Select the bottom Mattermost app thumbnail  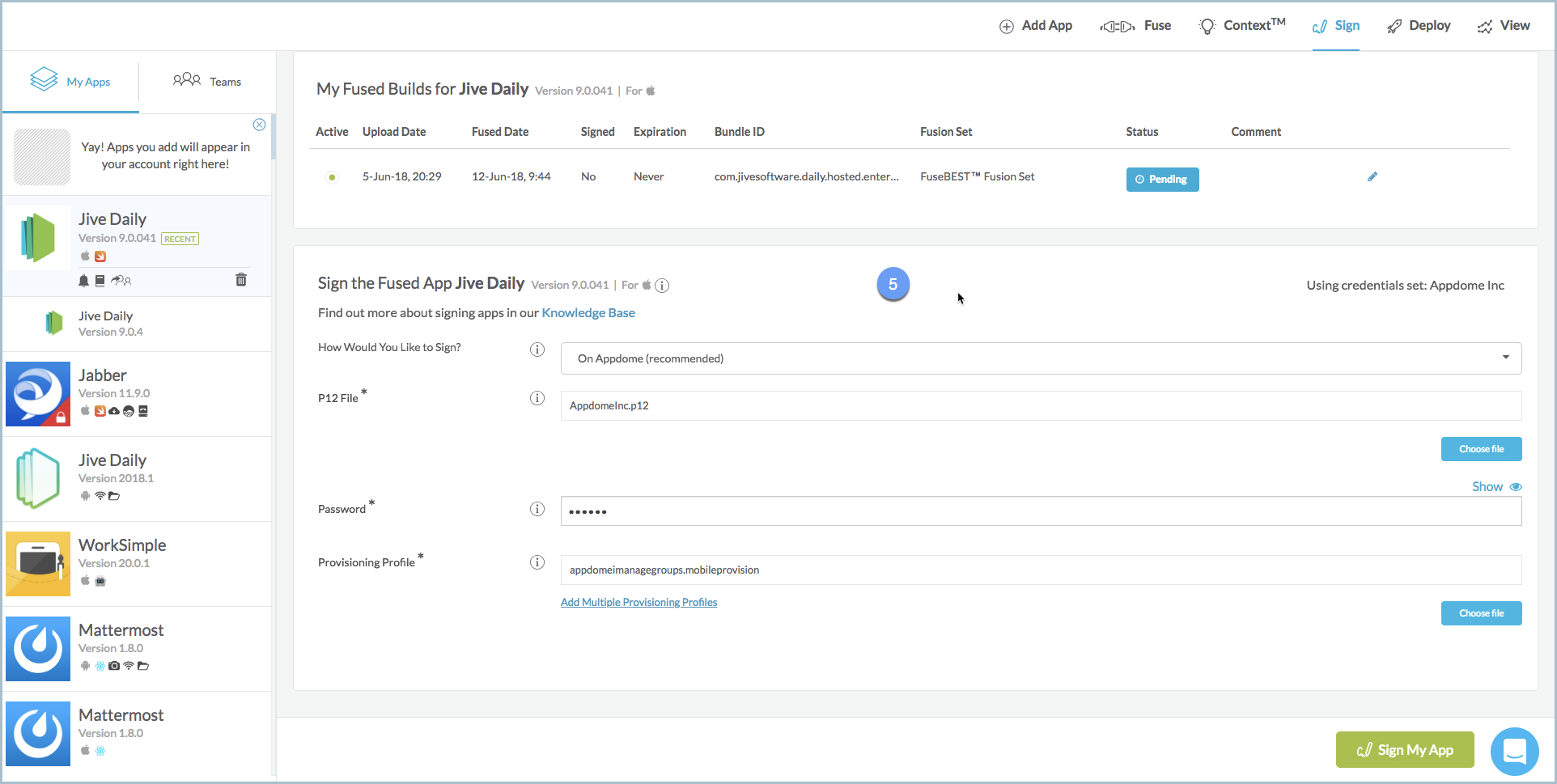[x=38, y=734]
